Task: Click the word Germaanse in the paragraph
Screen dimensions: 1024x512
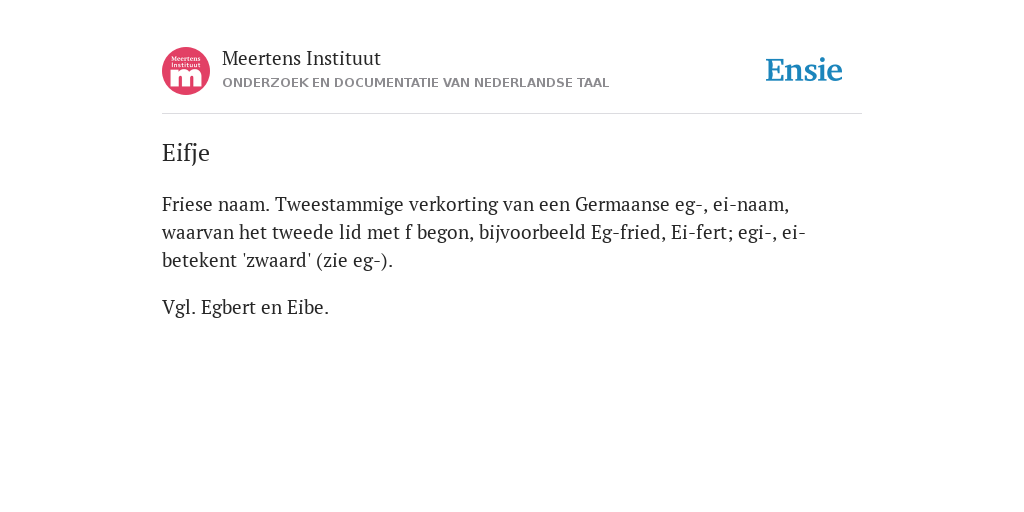Action: pyautogui.click(x=622, y=204)
